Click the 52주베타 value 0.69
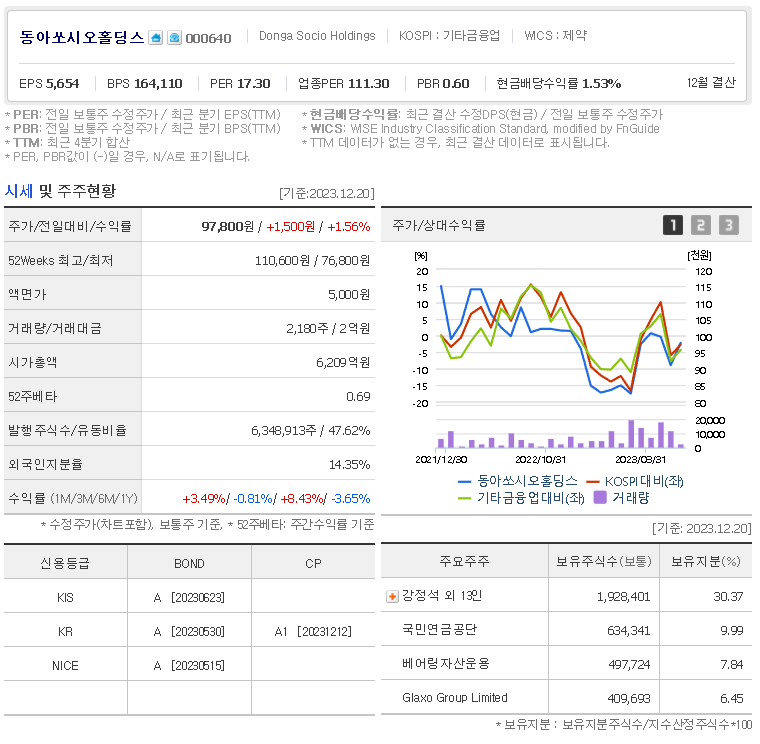This screenshot has width=760, height=744. point(358,397)
